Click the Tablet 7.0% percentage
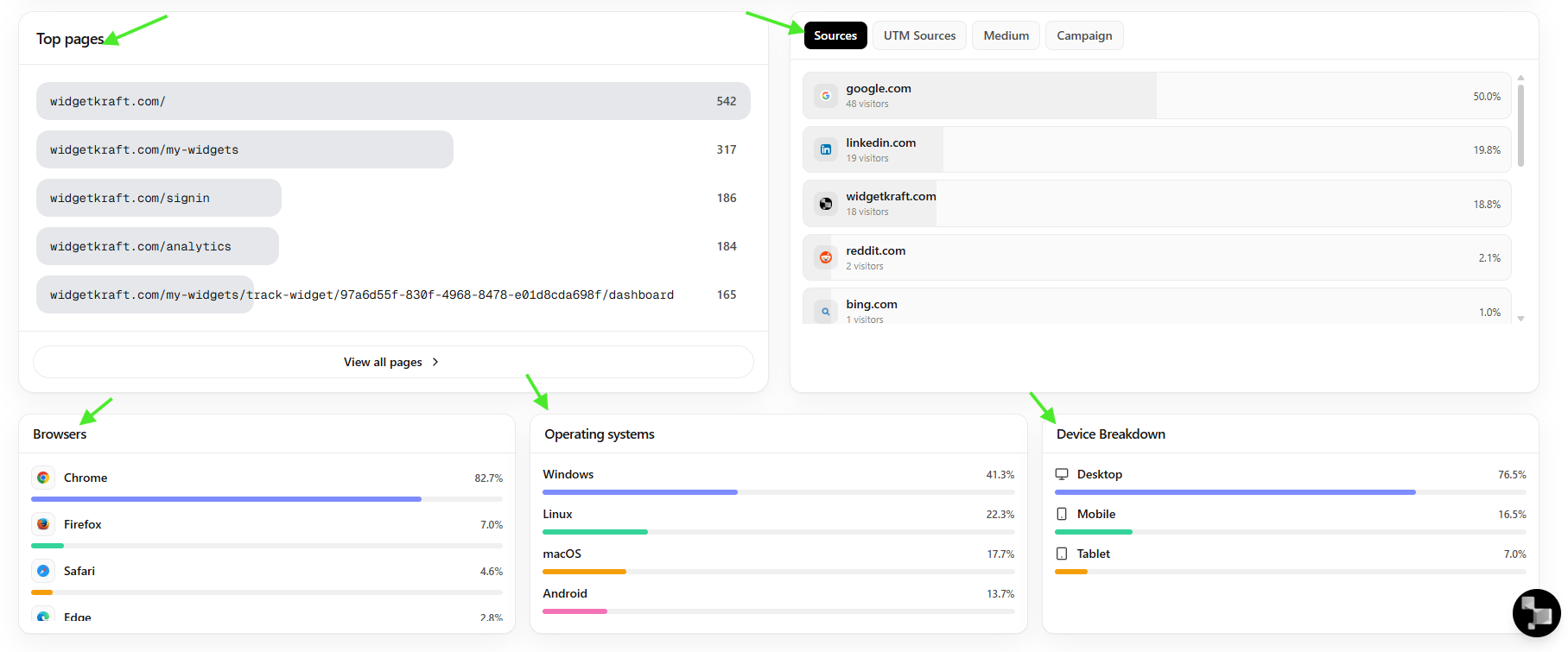This screenshot has height=652, width=1568. pos(1514,554)
